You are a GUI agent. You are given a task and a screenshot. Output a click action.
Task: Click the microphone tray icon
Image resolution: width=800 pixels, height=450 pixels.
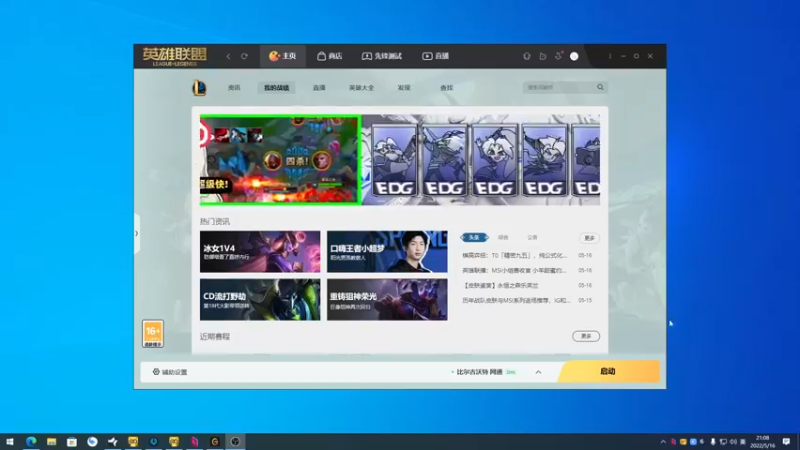(713, 442)
